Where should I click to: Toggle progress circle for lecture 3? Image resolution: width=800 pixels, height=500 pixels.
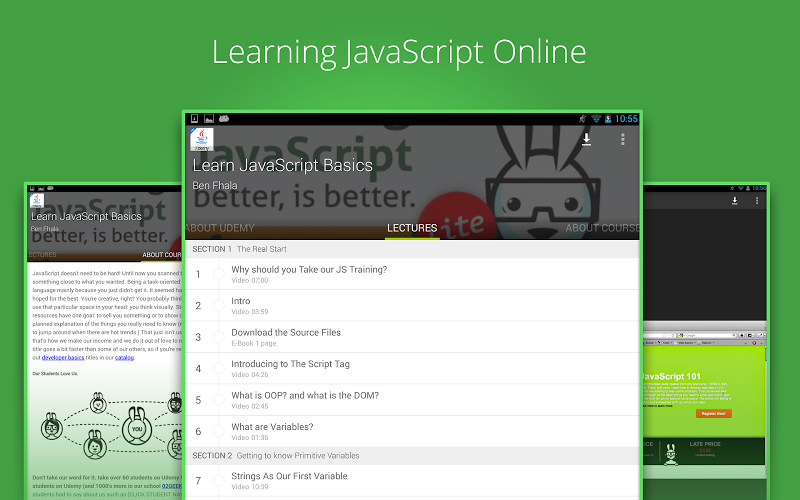[218, 337]
